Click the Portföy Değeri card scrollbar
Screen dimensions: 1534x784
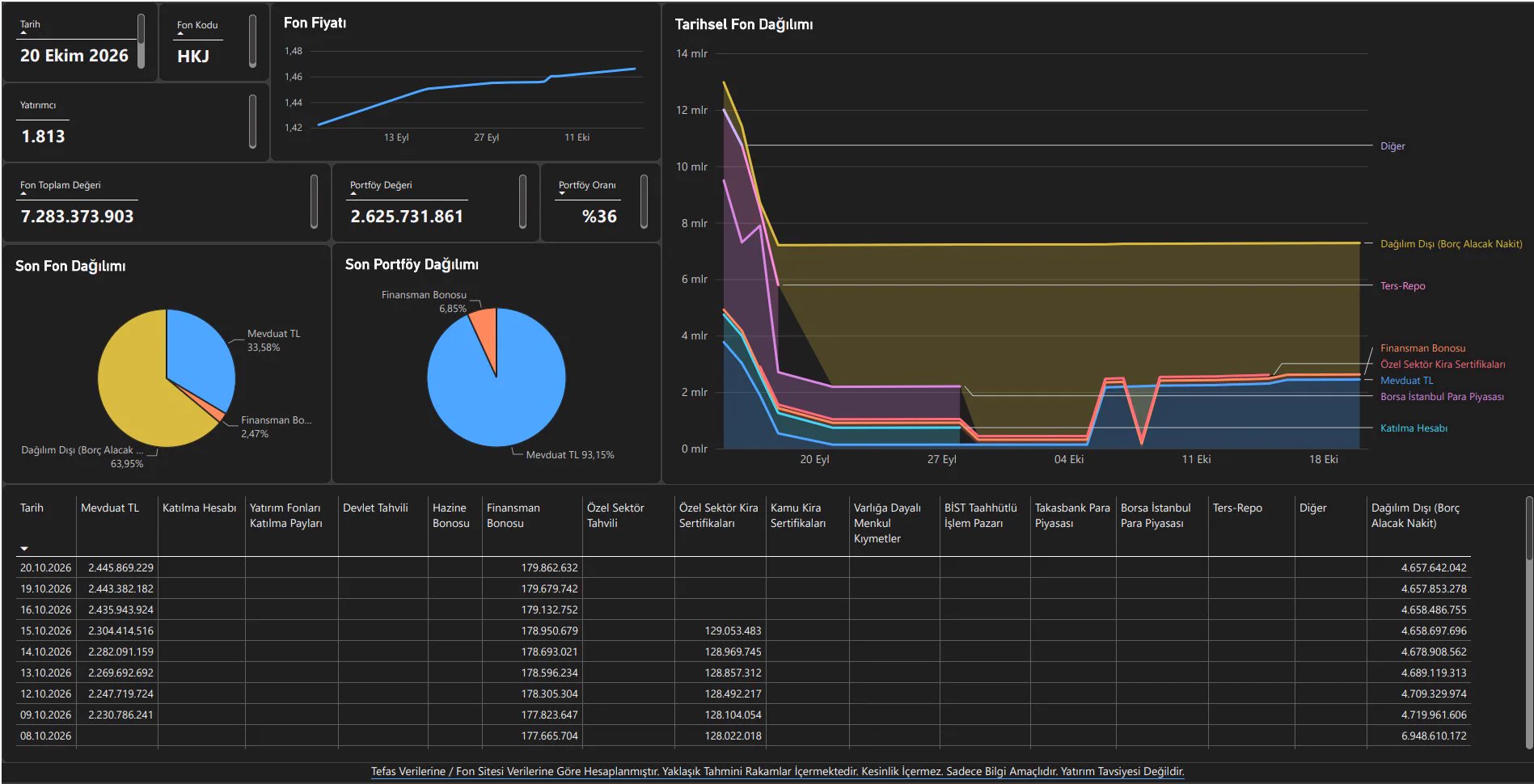[522, 201]
